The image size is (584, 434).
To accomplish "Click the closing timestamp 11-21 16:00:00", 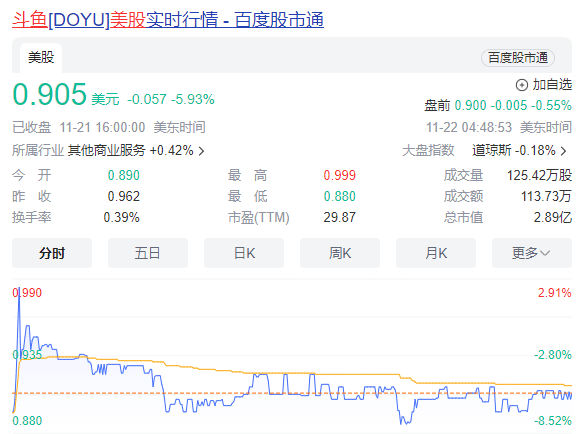I will click(x=102, y=127).
